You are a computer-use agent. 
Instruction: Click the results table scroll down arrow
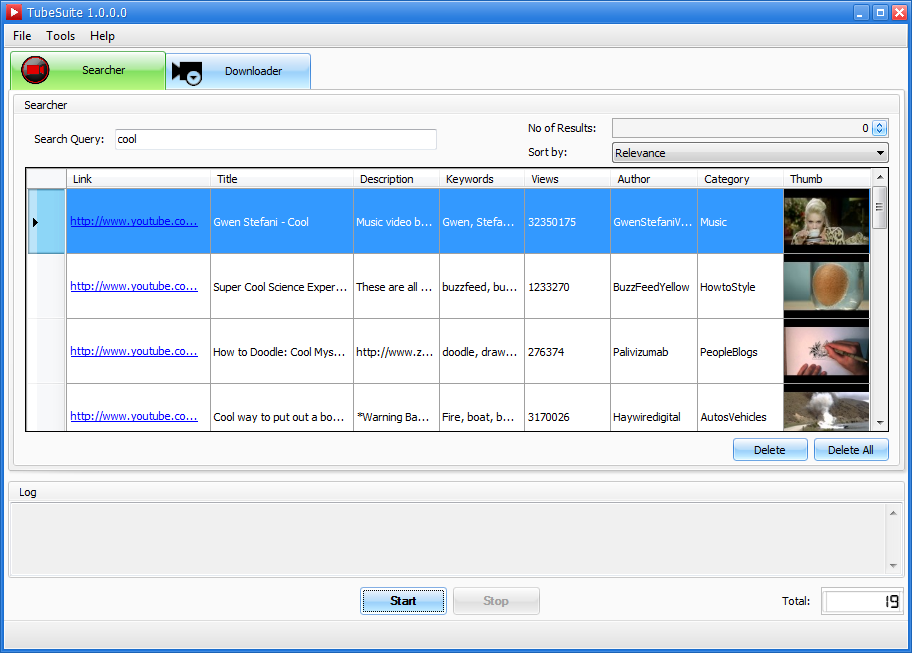tap(879, 423)
